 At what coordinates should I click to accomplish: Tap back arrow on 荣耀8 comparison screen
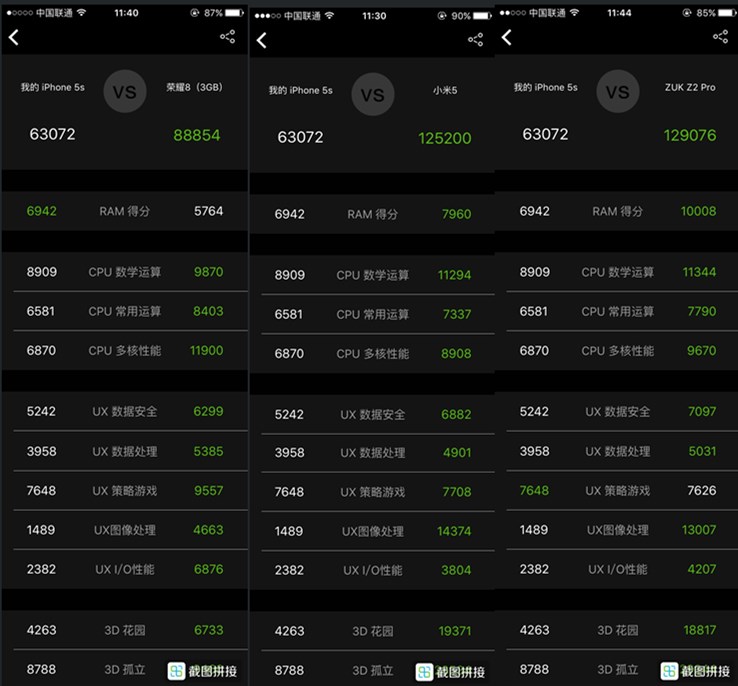point(14,38)
